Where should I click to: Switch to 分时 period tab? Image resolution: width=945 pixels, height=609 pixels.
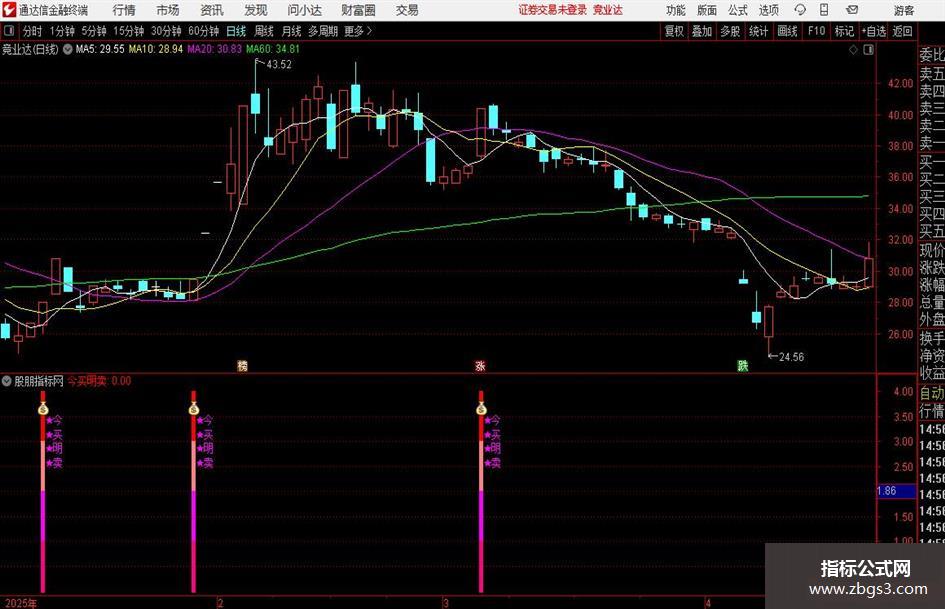(33, 31)
